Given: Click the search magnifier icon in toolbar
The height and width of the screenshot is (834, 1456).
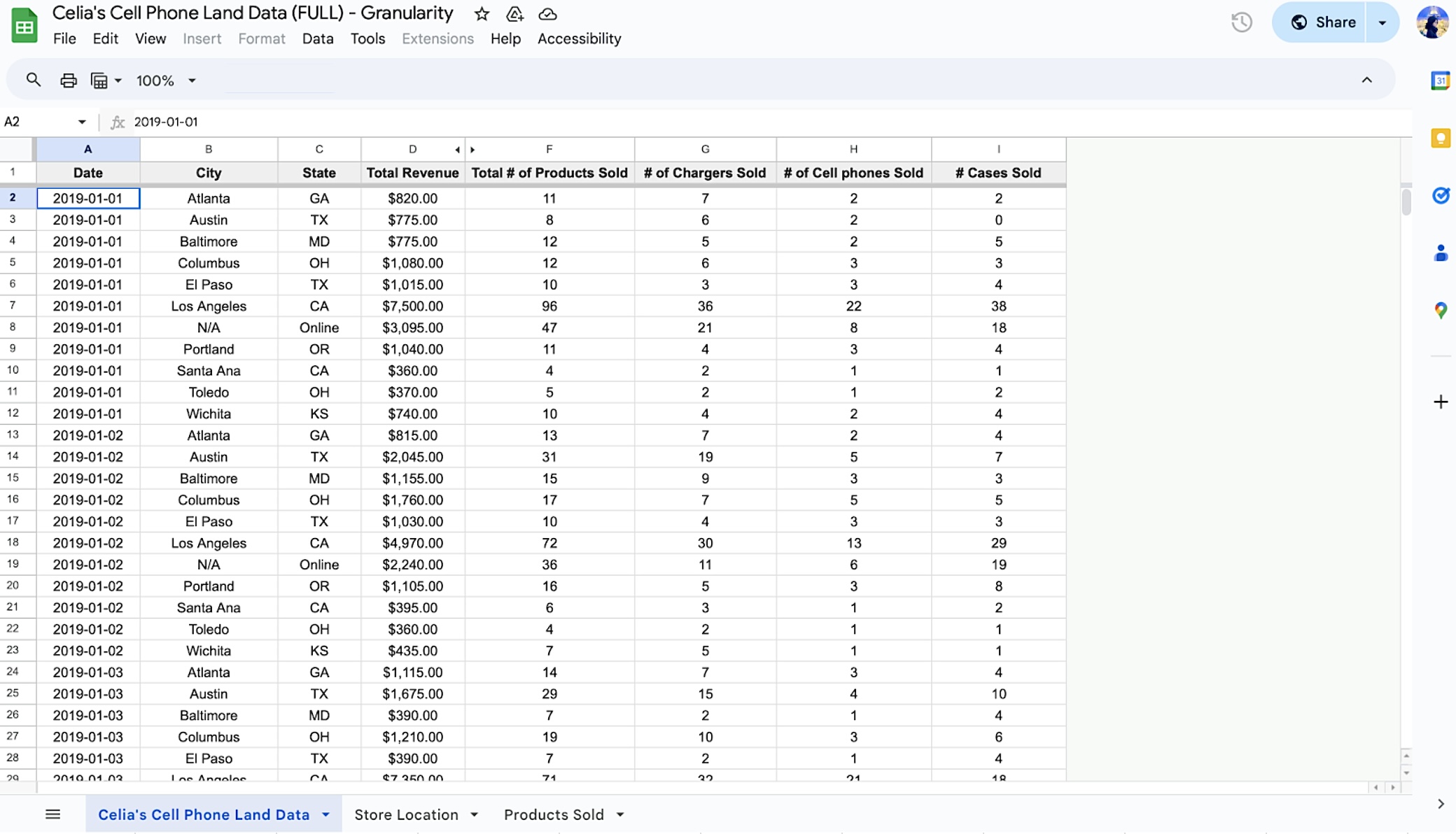Looking at the screenshot, I should tap(33, 80).
